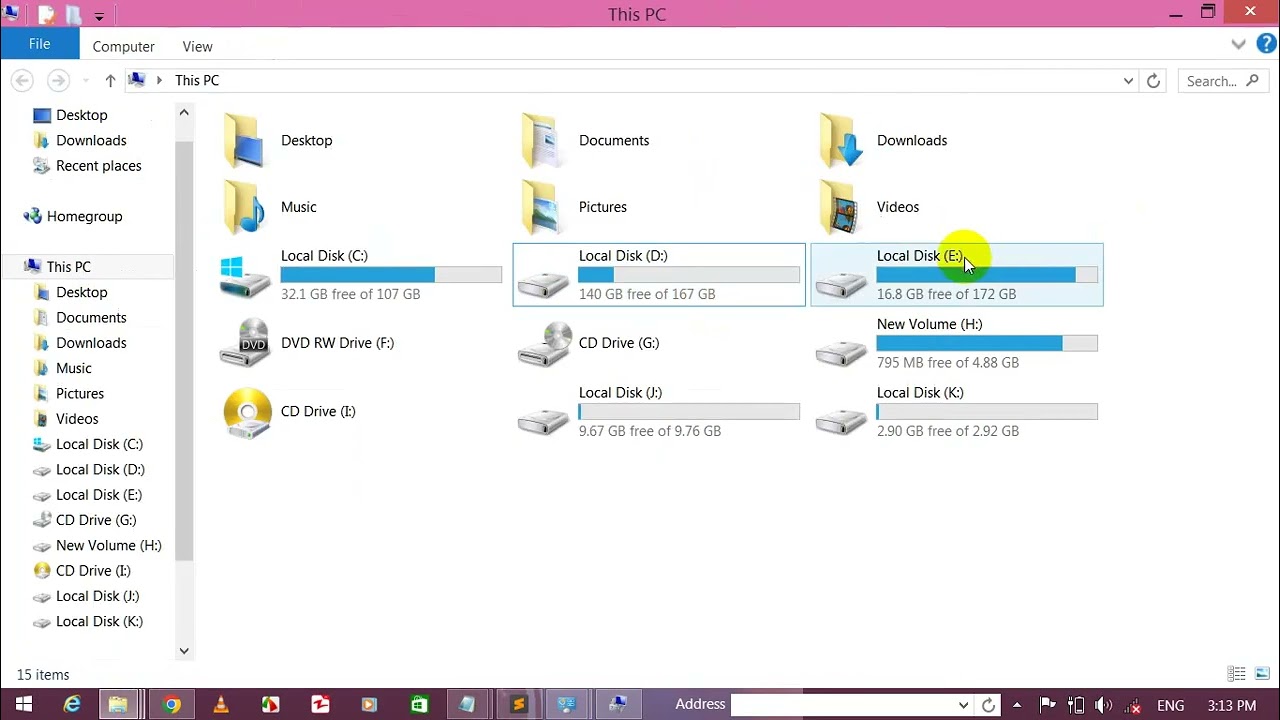
Task: Click the ENG language indicator
Action: tap(1170, 706)
